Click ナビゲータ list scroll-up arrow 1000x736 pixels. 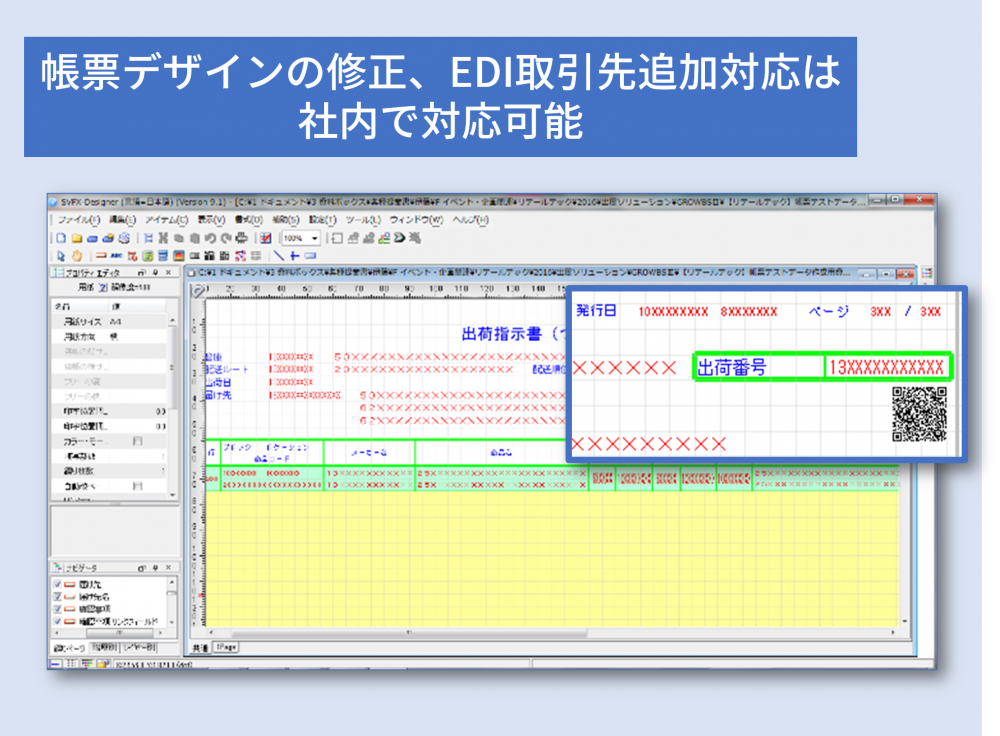coord(172,583)
